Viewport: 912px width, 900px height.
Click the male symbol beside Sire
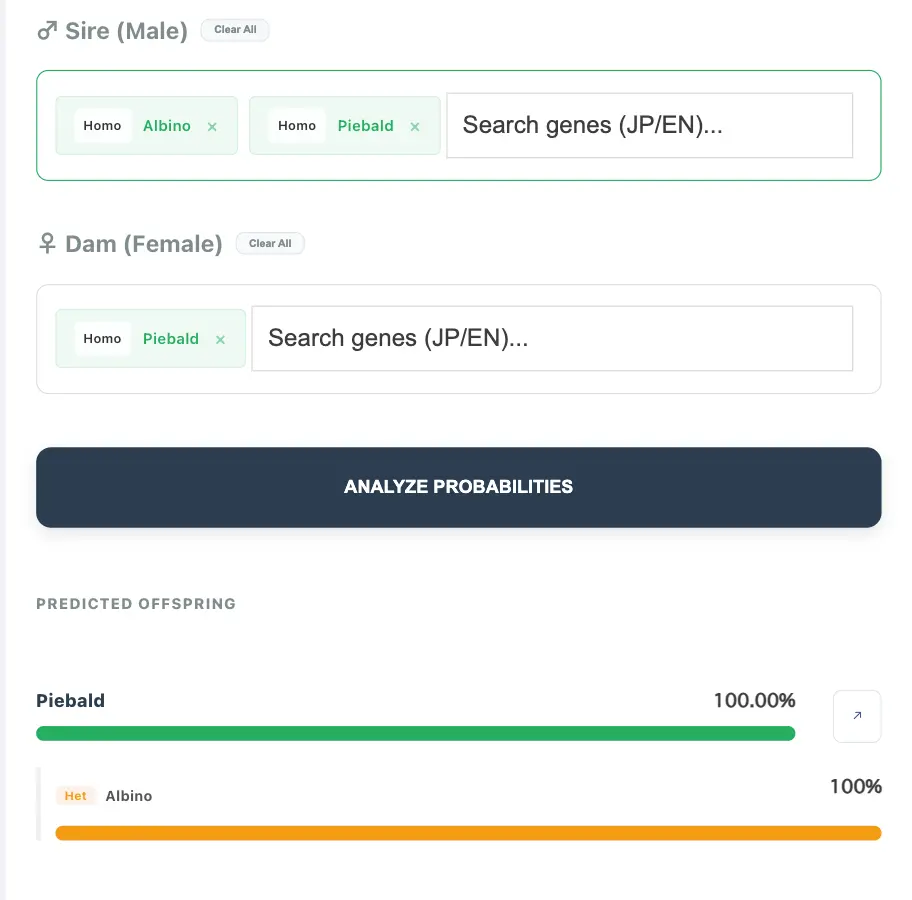coord(47,31)
